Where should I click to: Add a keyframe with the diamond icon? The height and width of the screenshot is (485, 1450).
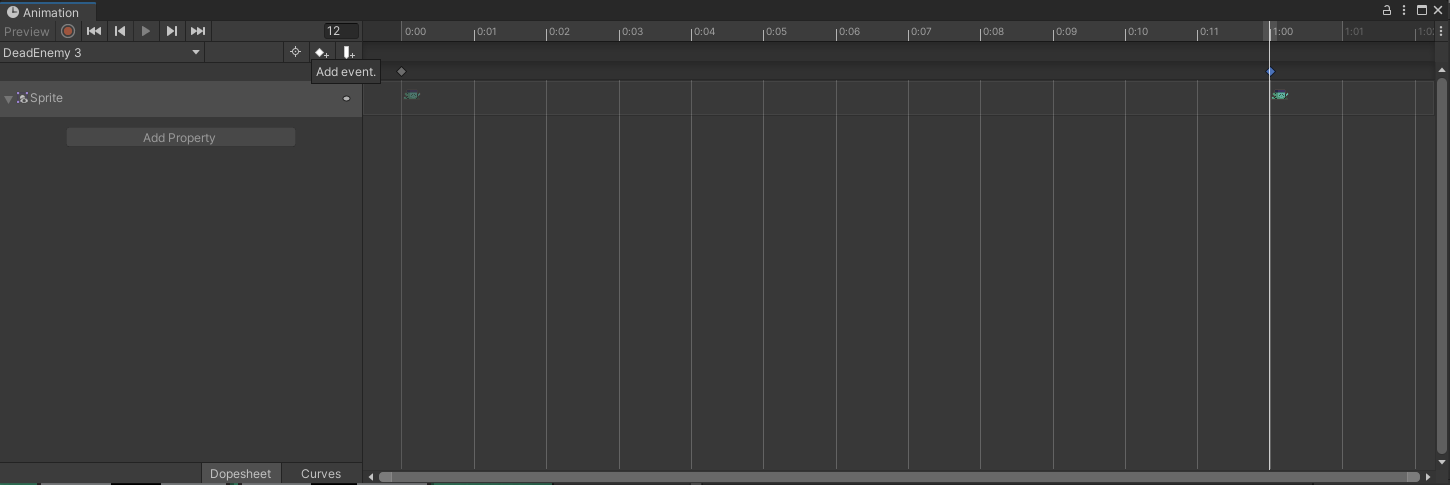(x=321, y=52)
